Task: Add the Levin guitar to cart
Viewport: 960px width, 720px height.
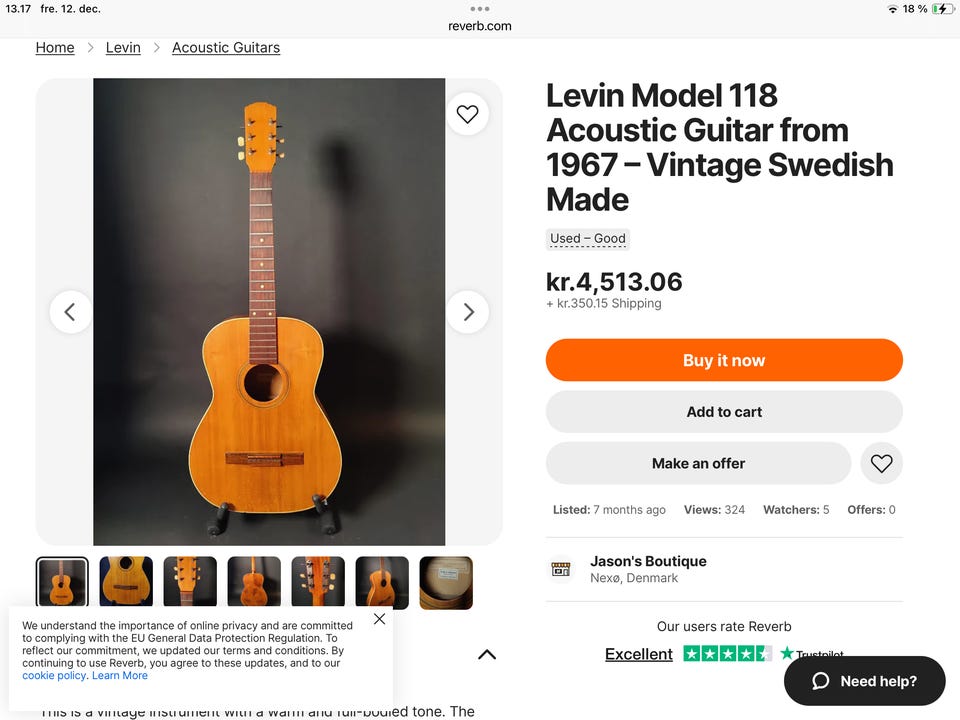Action: coord(724,412)
